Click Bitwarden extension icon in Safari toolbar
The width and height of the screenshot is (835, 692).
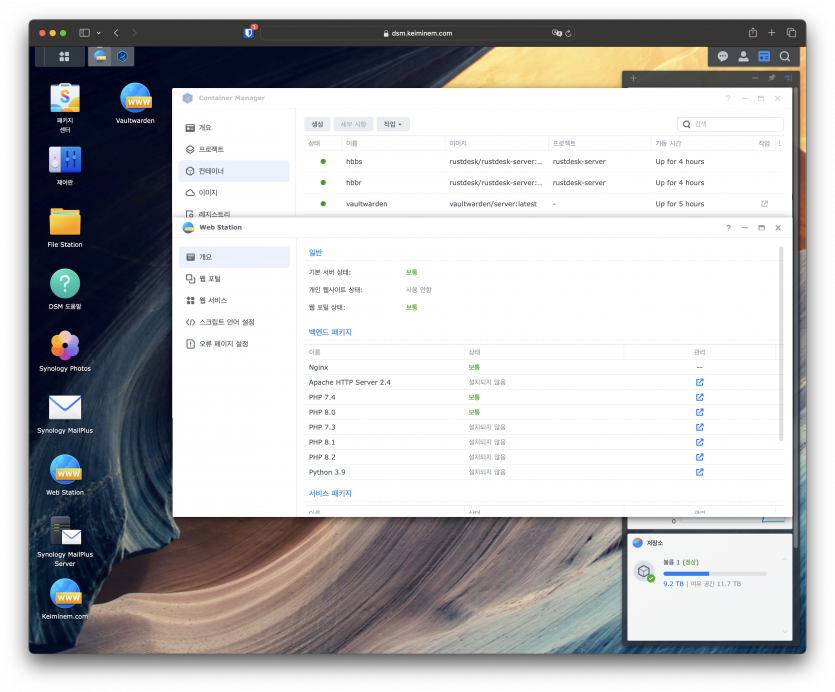click(x=249, y=33)
